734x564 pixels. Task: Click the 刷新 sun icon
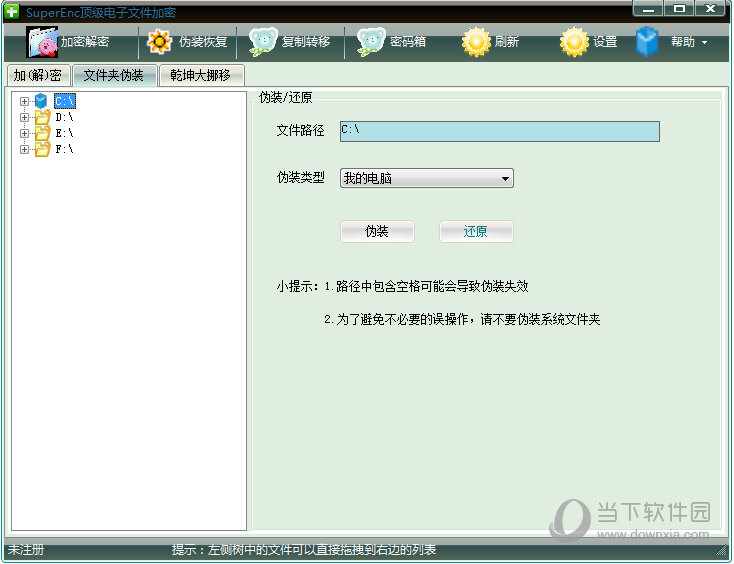476,42
